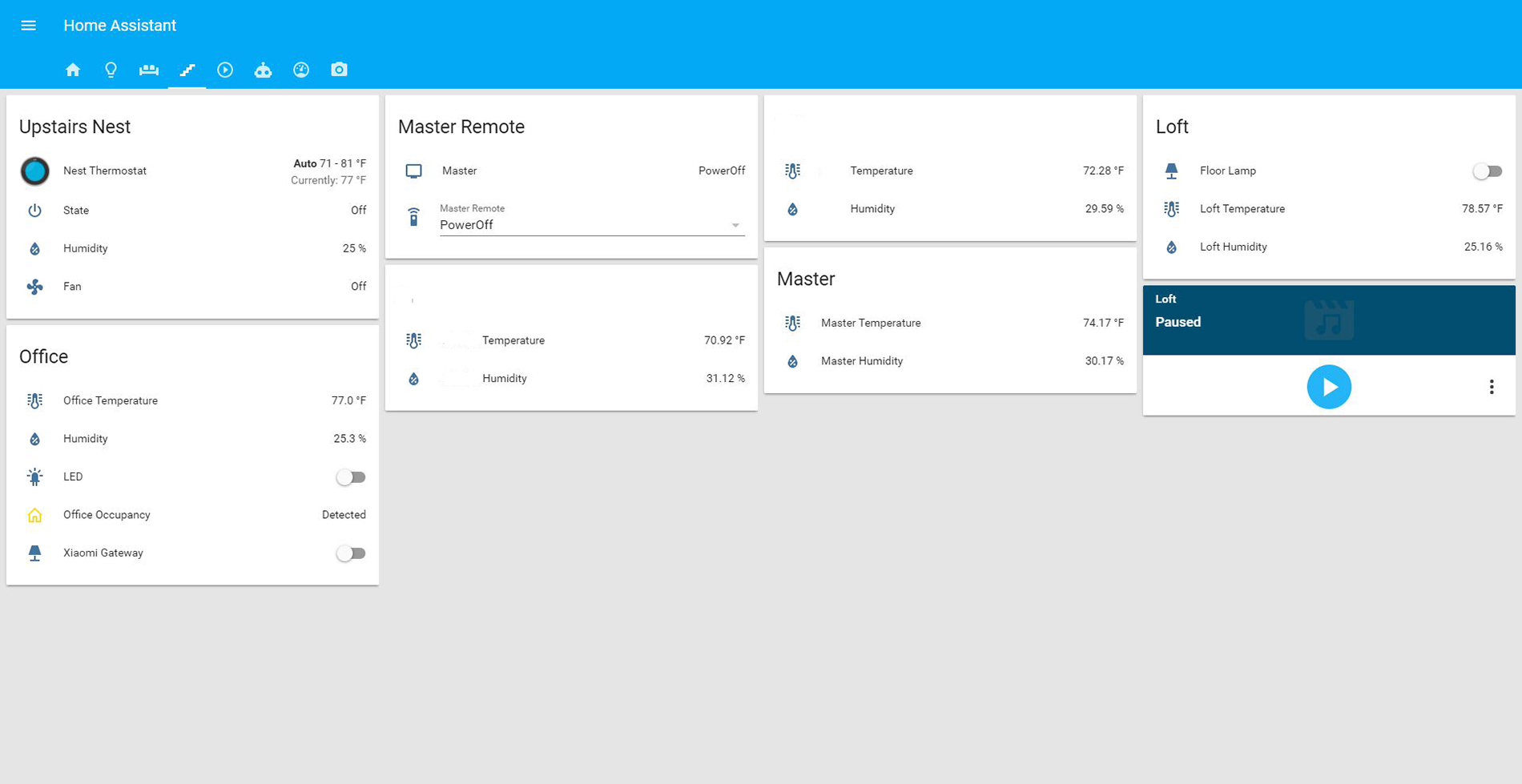
Task: Open the play-circle media tab
Action: point(225,70)
